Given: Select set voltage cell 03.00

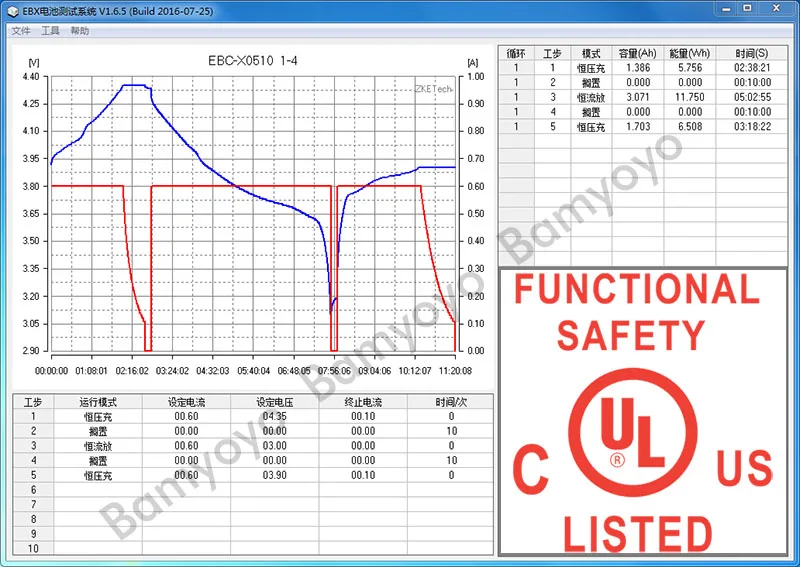Looking at the screenshot, I should [274, 446].
